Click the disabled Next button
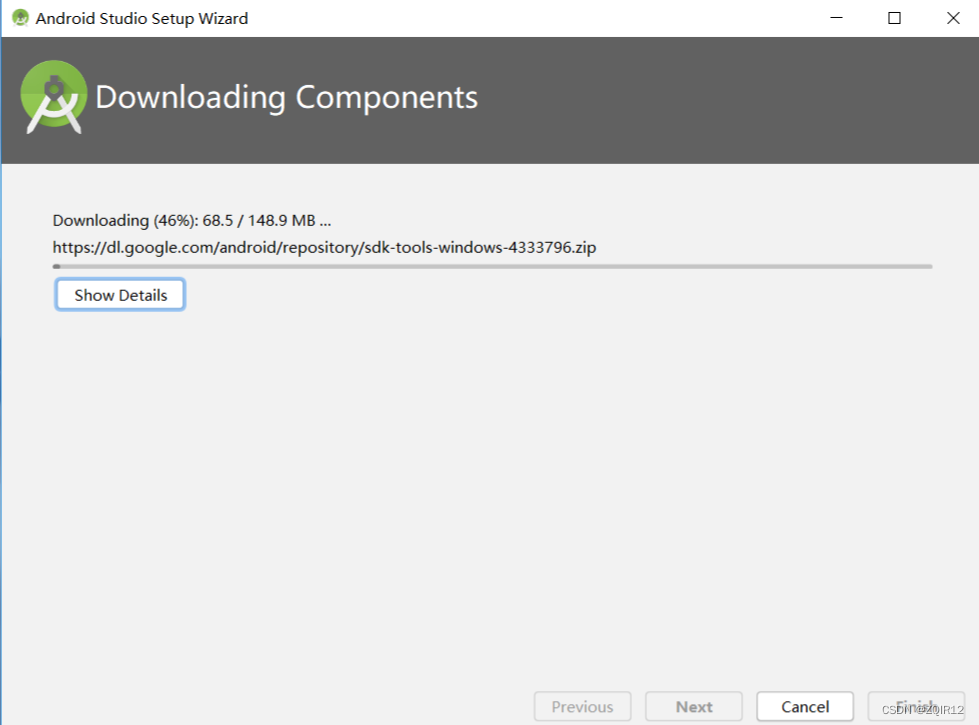The height and width of the screenshot is (725, 979). click(694, 706)
